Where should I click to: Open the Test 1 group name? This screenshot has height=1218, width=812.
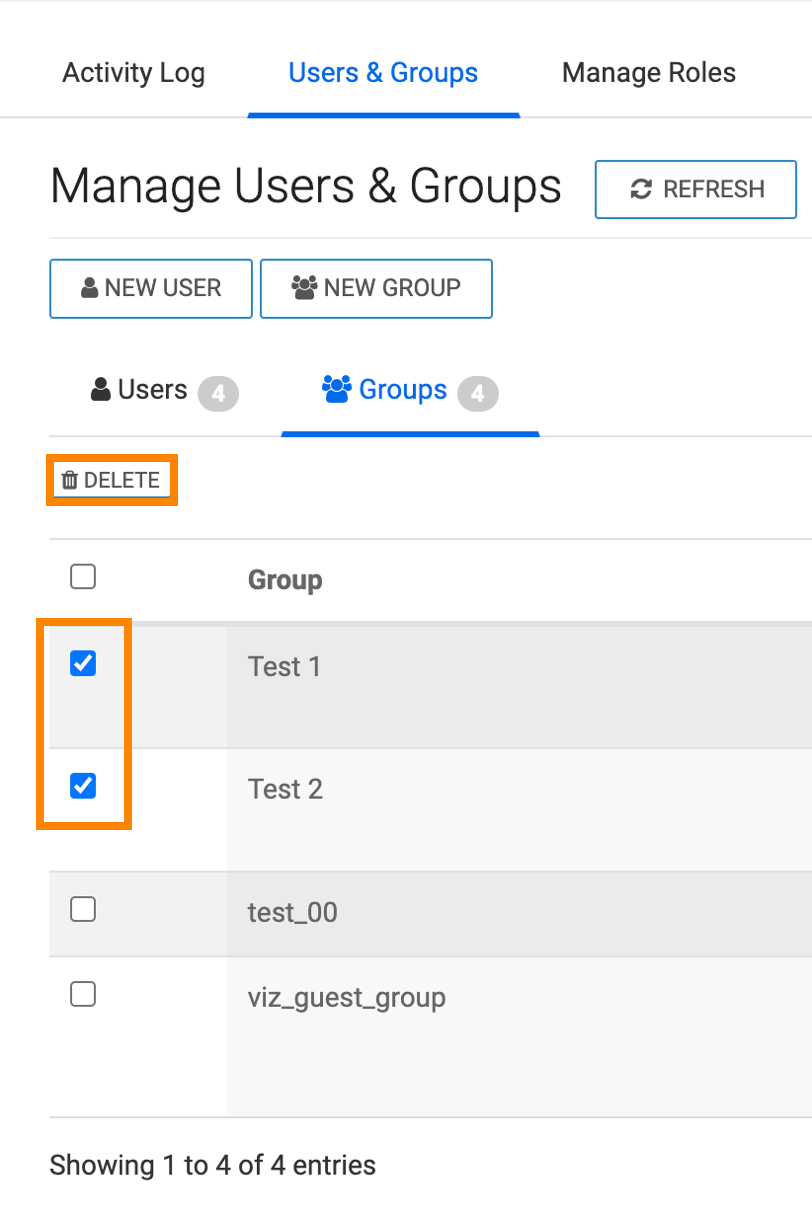pos(284,667)
